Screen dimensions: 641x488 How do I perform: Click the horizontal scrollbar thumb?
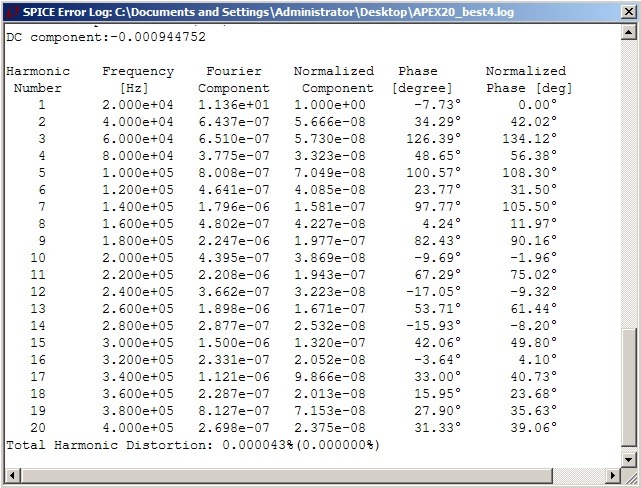click(x=286, y=475)
